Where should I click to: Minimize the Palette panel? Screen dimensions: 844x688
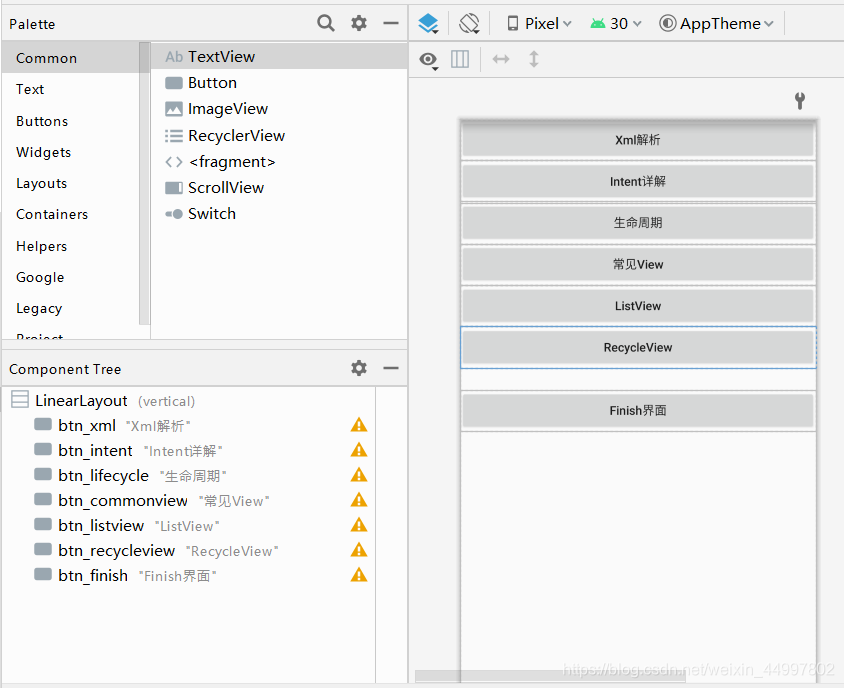click(x=391, y=23)
